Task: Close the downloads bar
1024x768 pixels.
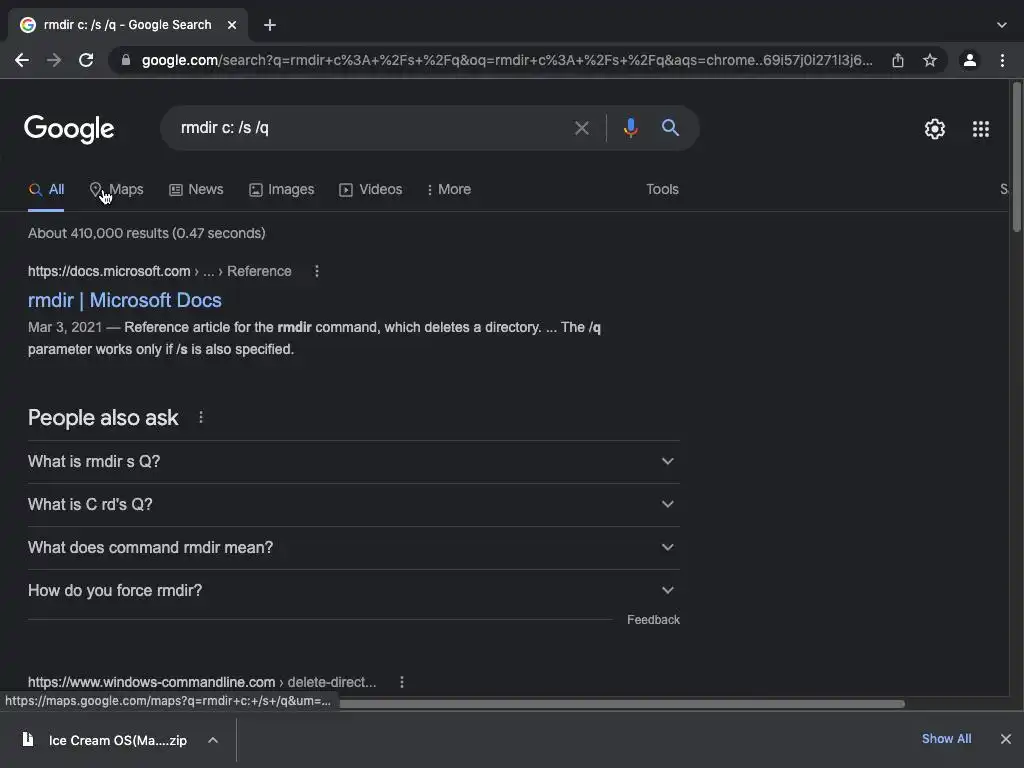Action: point(1006,739)
